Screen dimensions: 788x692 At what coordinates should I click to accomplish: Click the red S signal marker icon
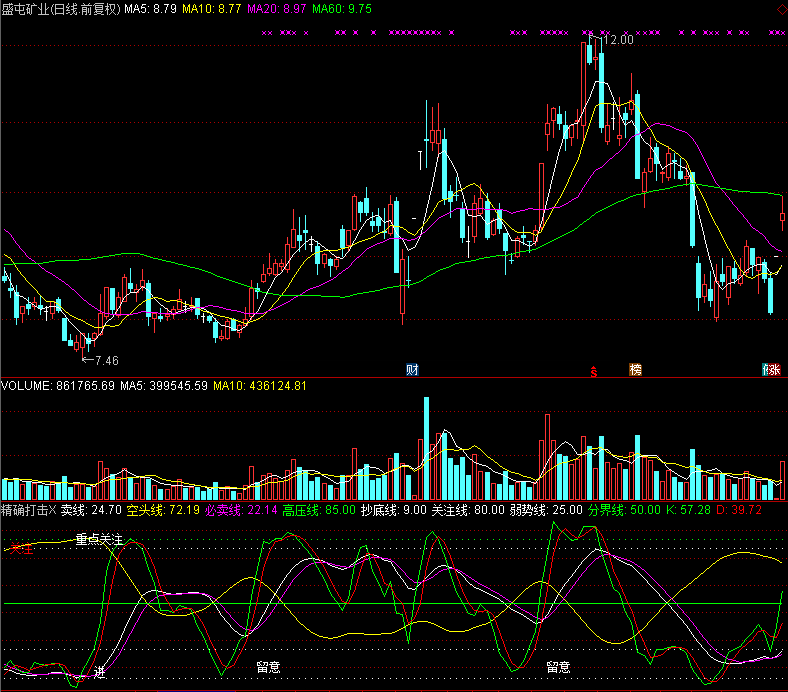tap(594, 371)
